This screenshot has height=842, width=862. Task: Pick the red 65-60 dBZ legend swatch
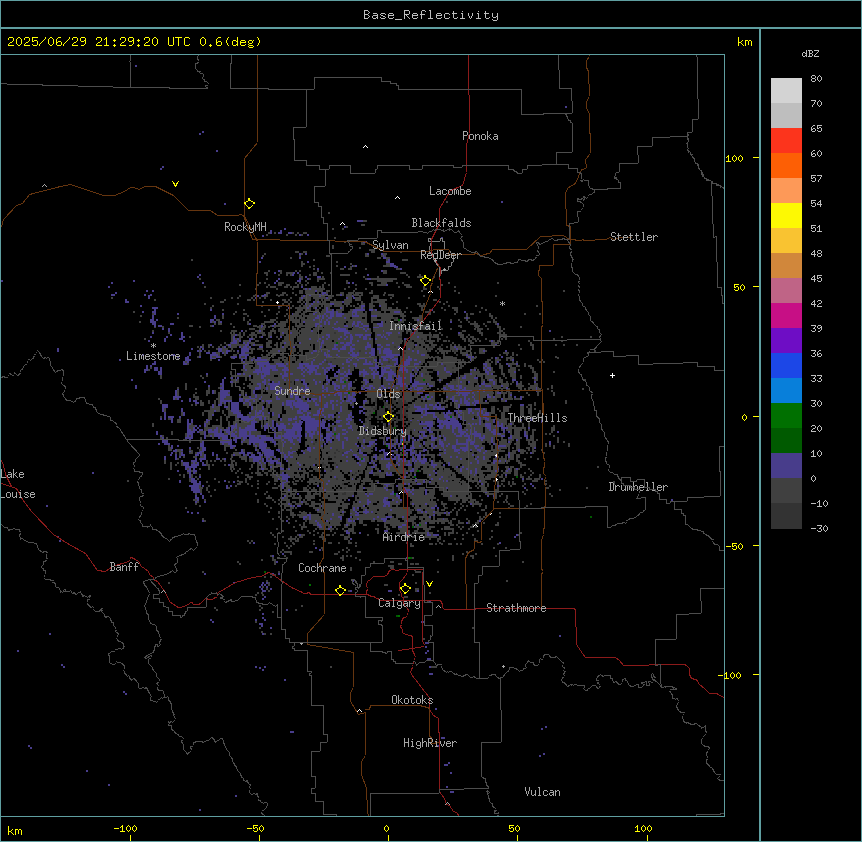786,140
